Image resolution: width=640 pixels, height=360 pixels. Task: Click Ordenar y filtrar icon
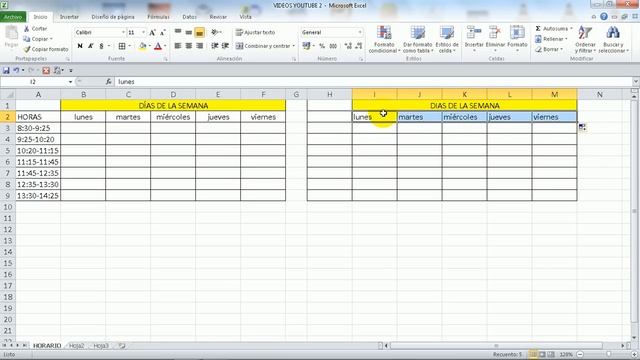point(585,33)
